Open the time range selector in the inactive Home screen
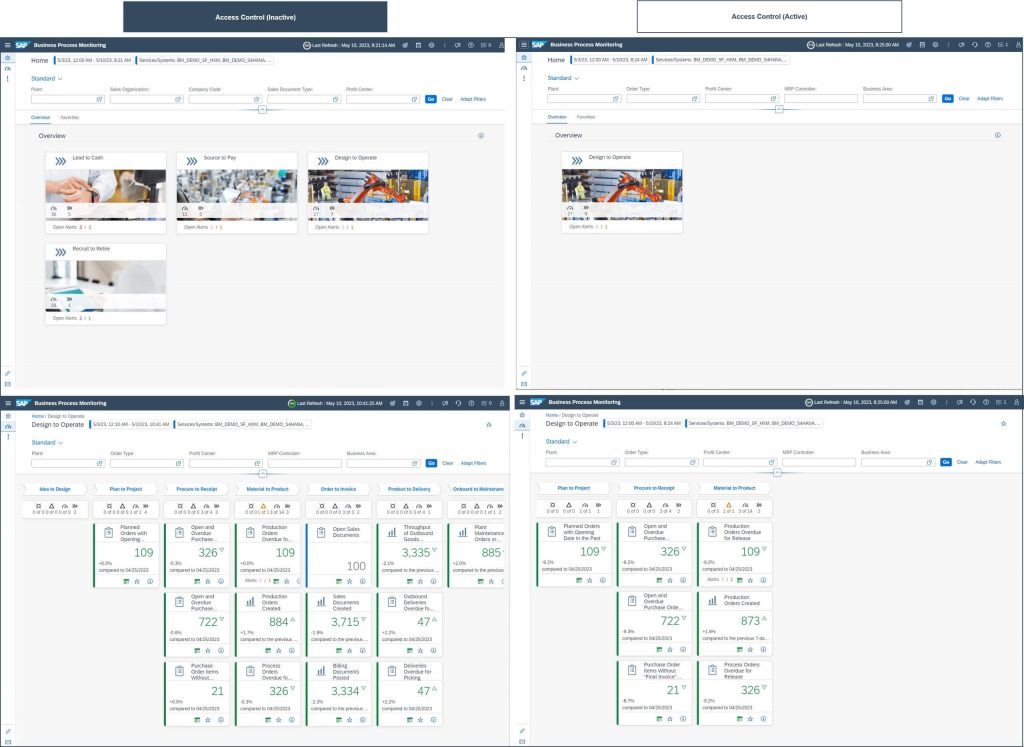Viewport: 1024px width, 747px height. [94, 60]
